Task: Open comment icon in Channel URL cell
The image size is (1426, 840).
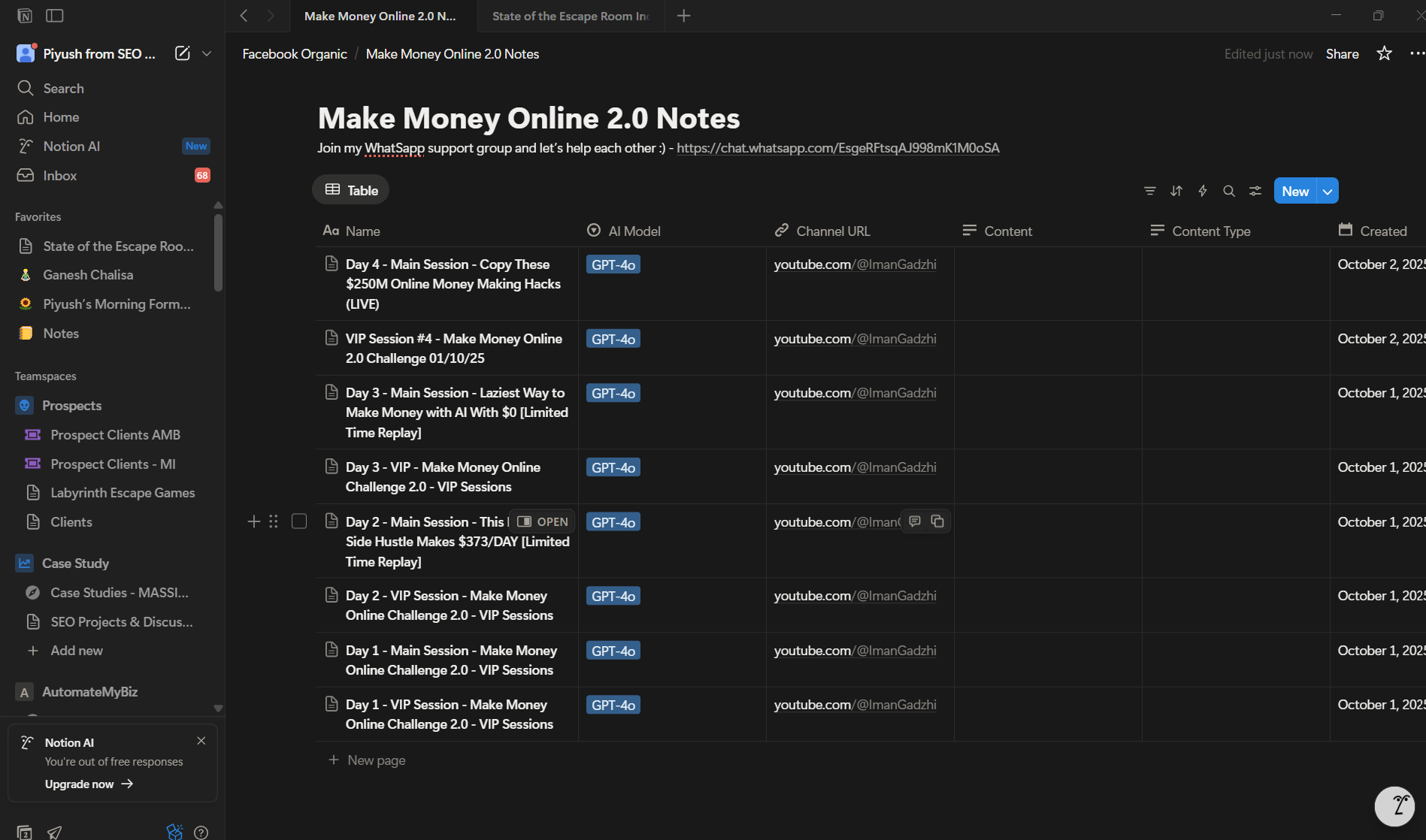Action: [915, 521]
